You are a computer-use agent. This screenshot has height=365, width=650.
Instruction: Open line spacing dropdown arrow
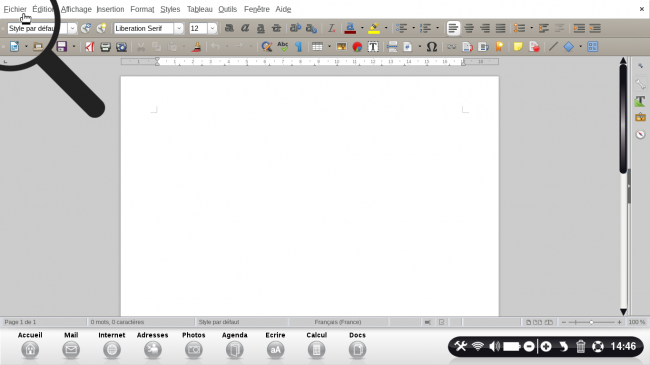pyautogui.click(x=531, y=28)
